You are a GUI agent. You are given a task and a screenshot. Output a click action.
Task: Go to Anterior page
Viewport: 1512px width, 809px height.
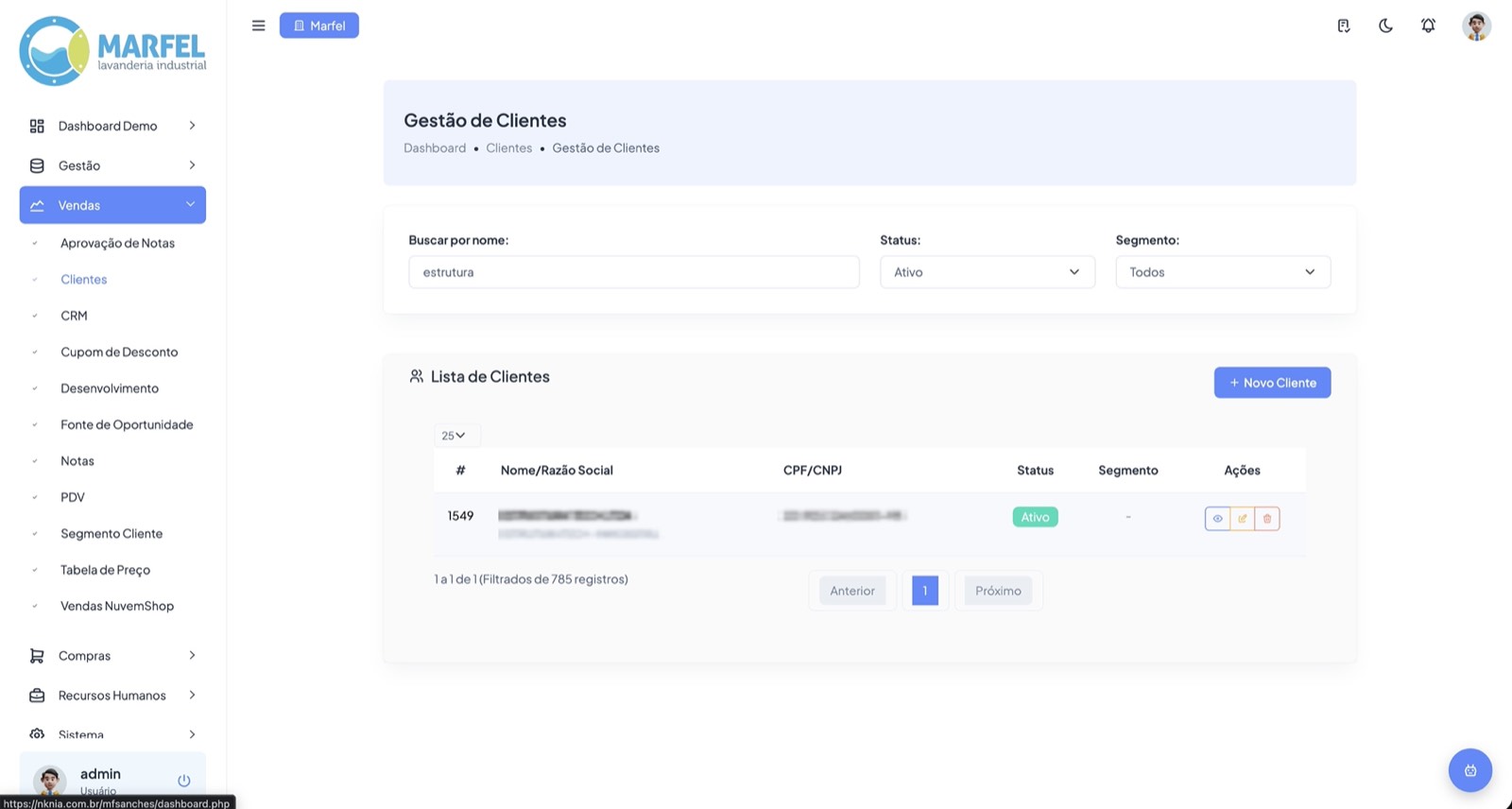852,591
